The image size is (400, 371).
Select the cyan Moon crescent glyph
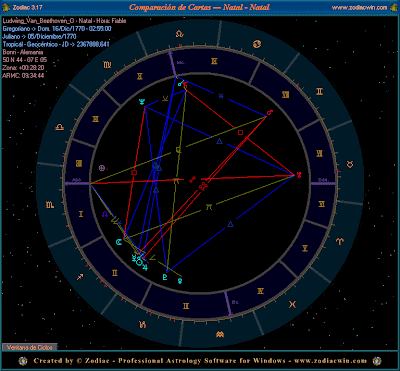pos(118,242)
